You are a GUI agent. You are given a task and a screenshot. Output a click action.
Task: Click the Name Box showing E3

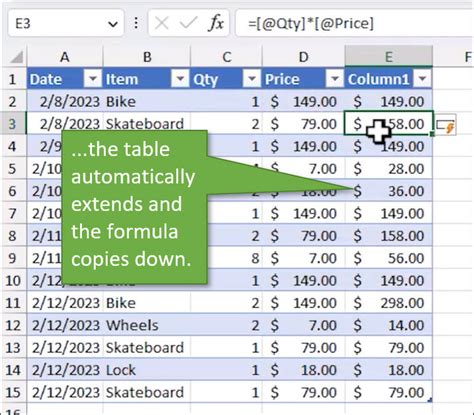point(66,23)
